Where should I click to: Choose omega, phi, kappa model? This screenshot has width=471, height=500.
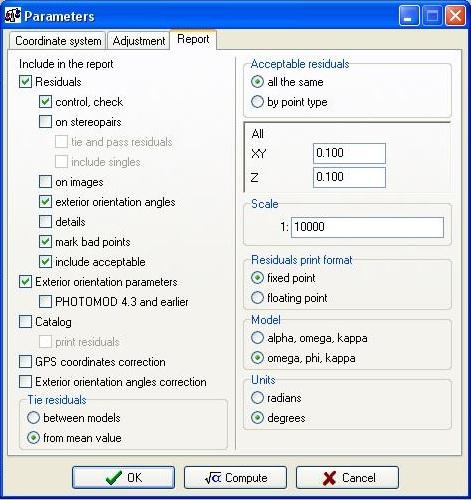pos(257,358)
